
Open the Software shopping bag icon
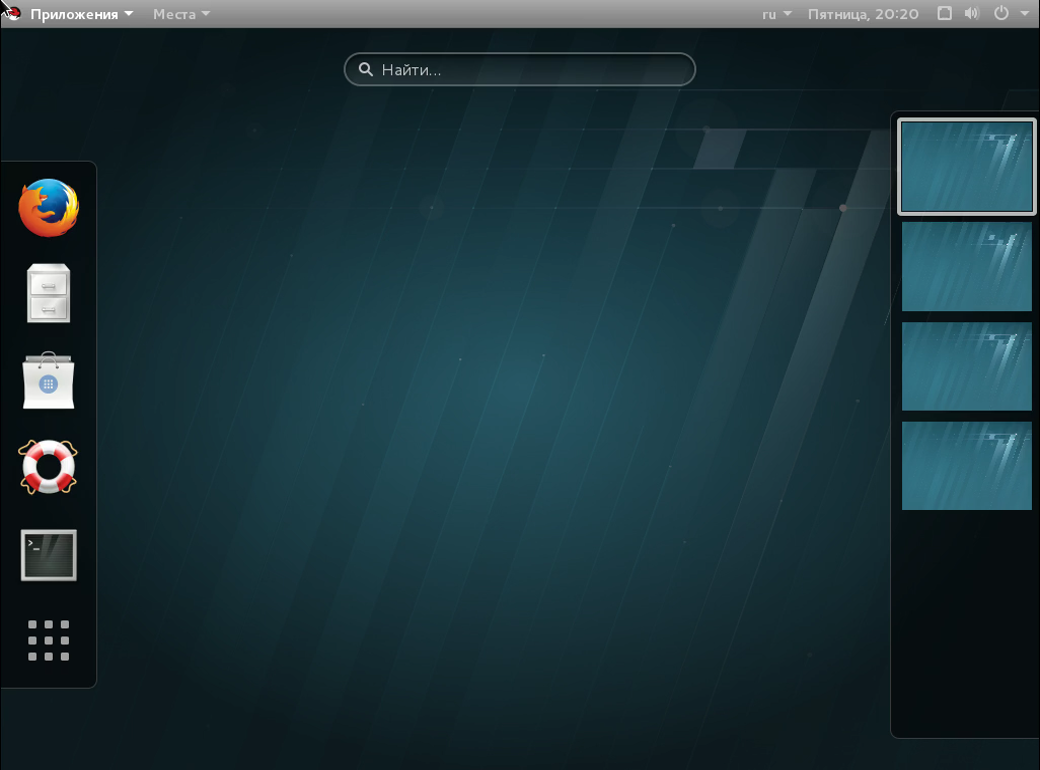pyautogui.click(x=48, y=381)
